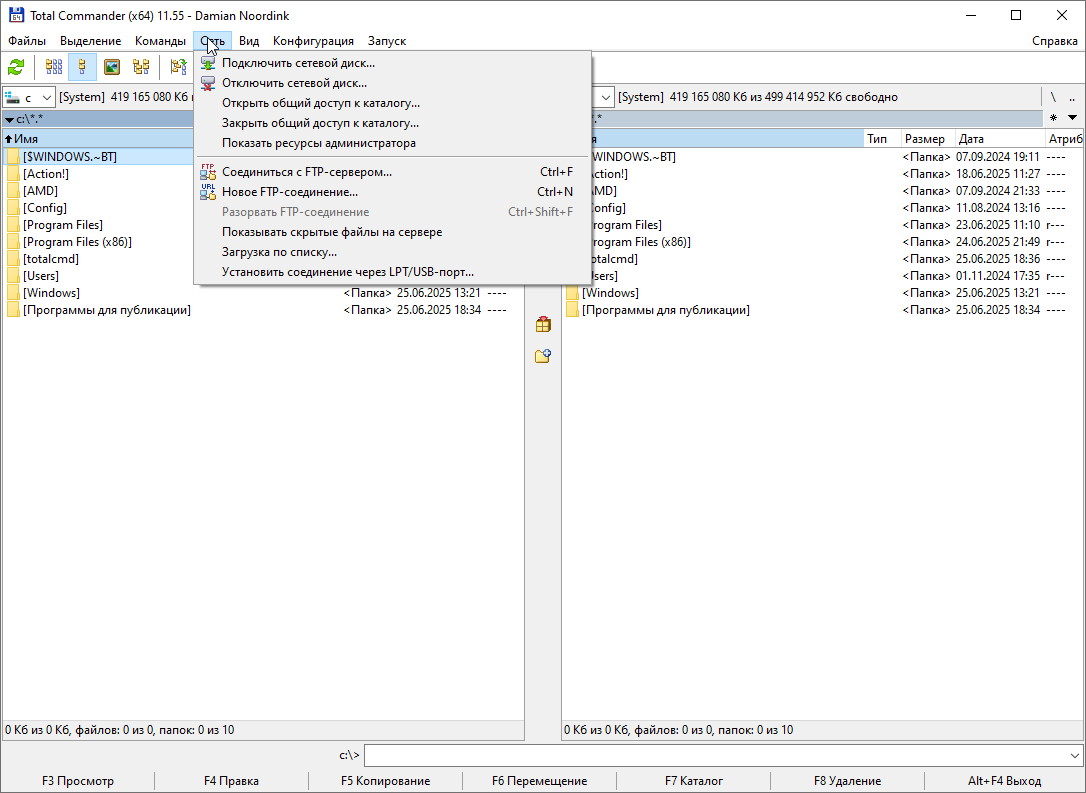
Task: Go to root with backslash button
Action: (1053, 98)
